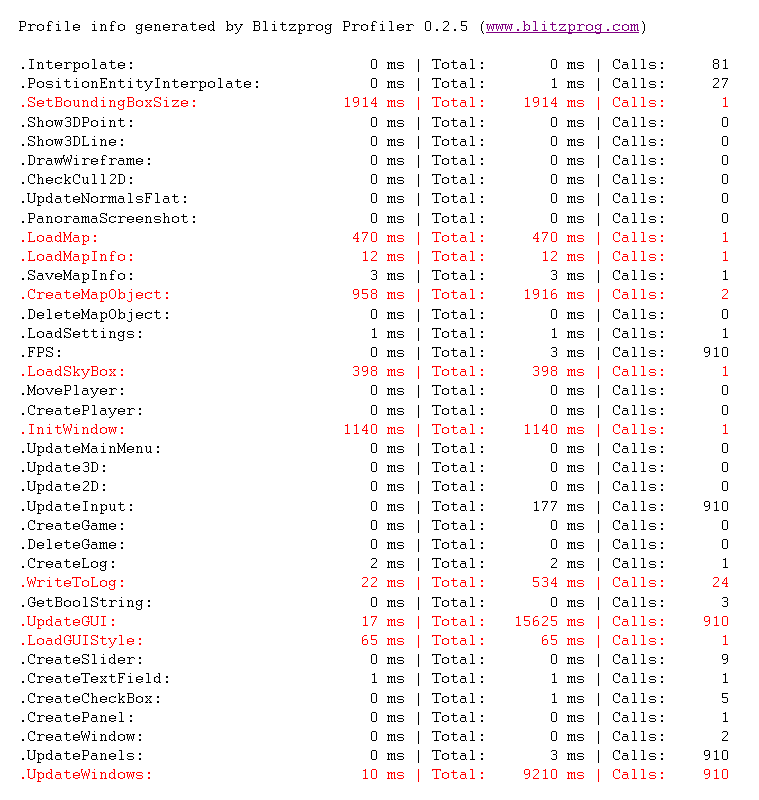Click the red '.LoadSkyBox:' label
Screen dimensions: 759x800
pyautogui.click(x=72, y=371)
